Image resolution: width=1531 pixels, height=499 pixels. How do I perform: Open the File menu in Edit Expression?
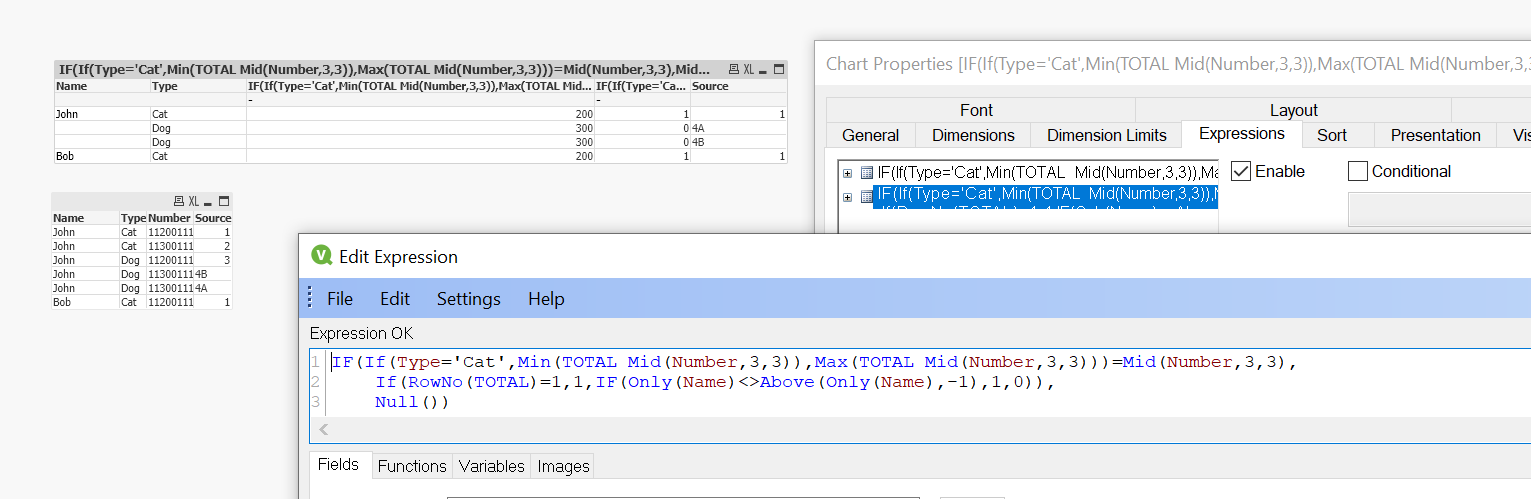coord(340,299)
